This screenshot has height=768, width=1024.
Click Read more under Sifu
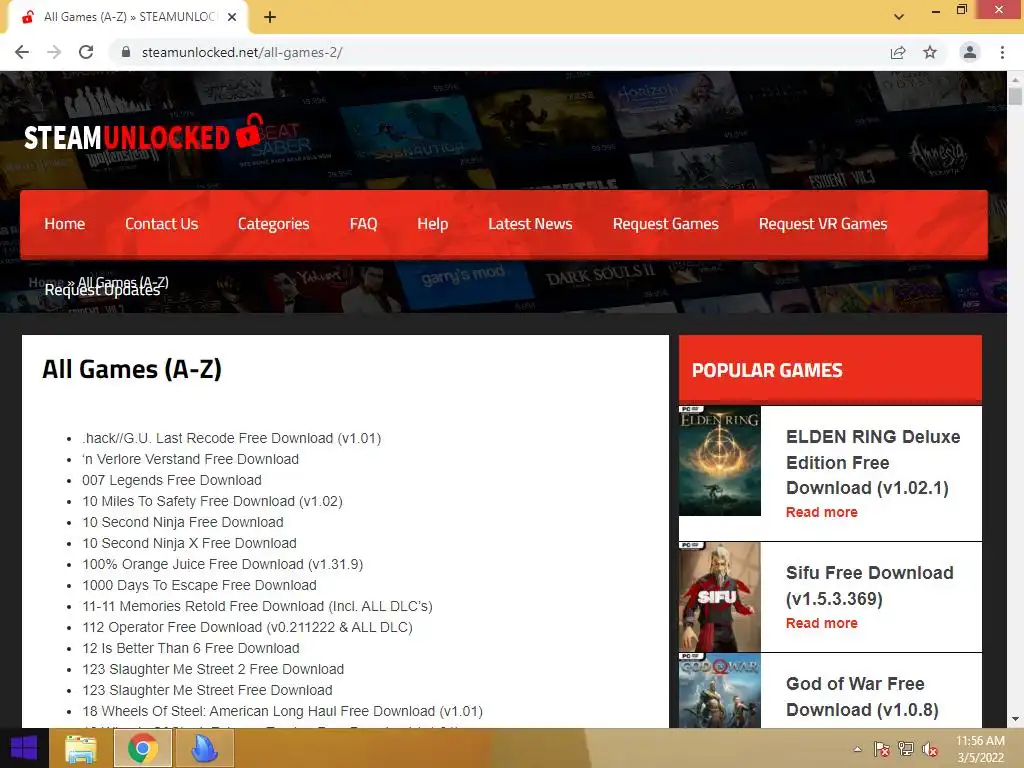coord(822,623)
